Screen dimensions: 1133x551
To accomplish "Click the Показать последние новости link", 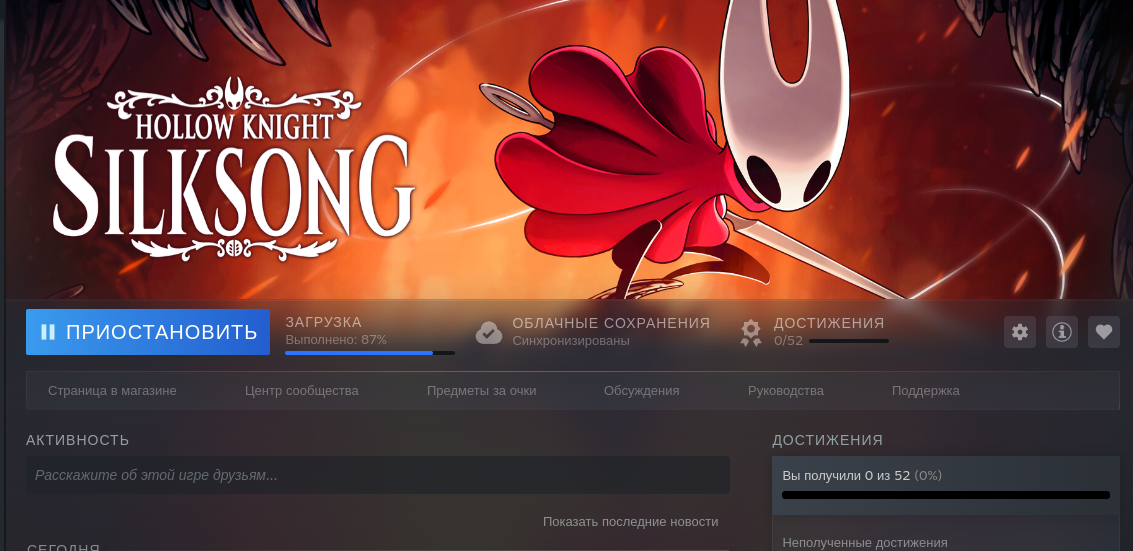I will (x=630, y=521).
